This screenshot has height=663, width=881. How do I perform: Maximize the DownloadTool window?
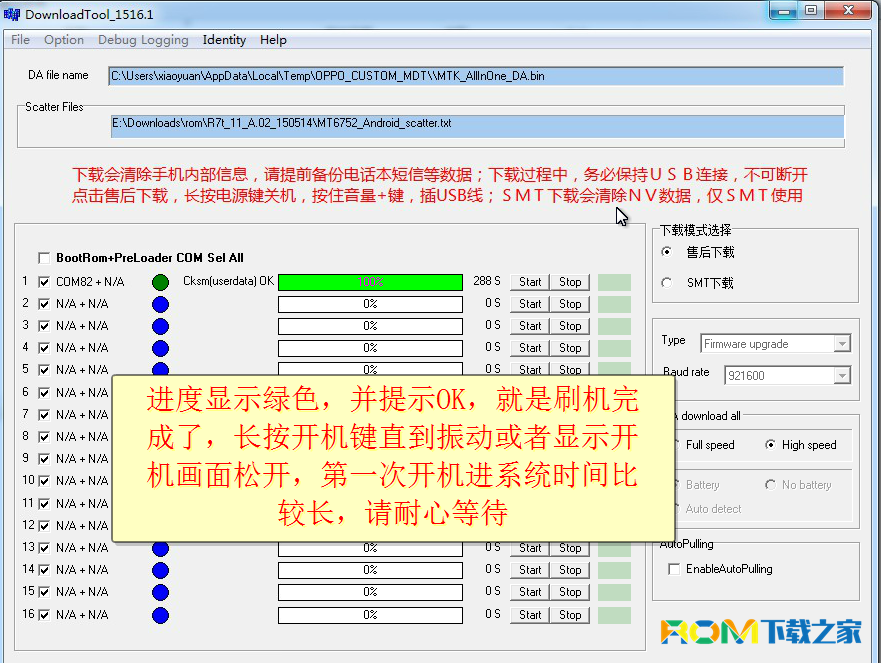point(811,11)
